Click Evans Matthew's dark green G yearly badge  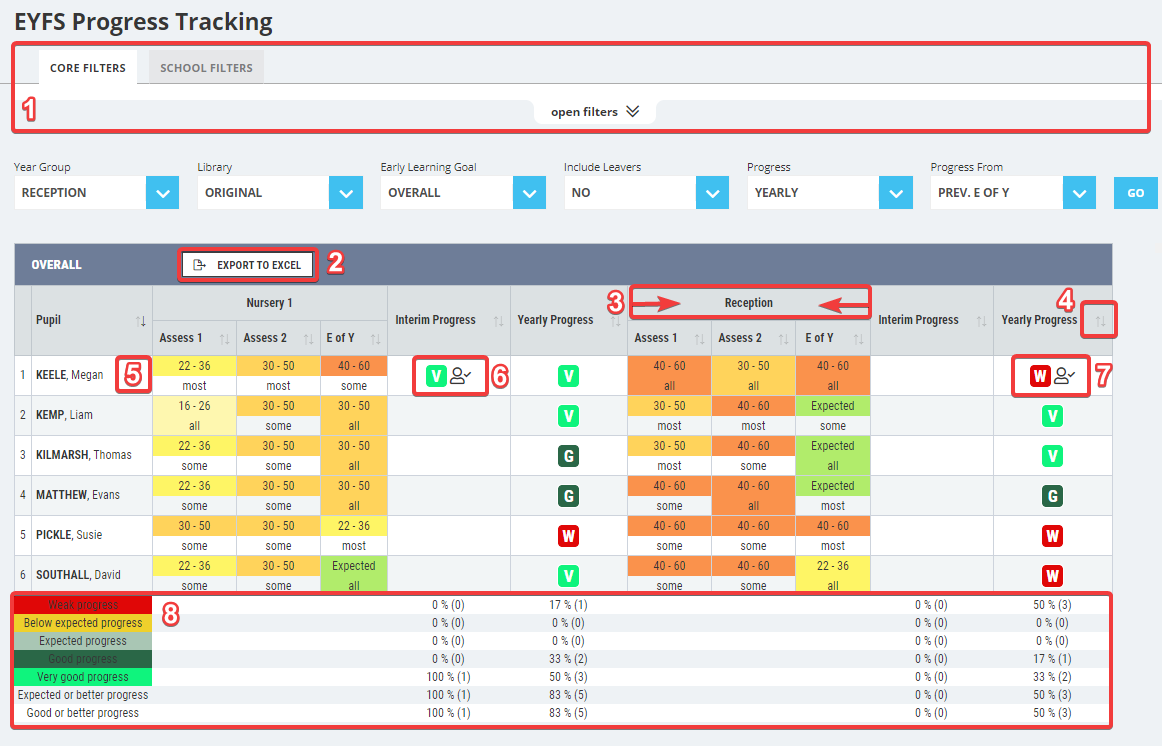[1052, 495]
